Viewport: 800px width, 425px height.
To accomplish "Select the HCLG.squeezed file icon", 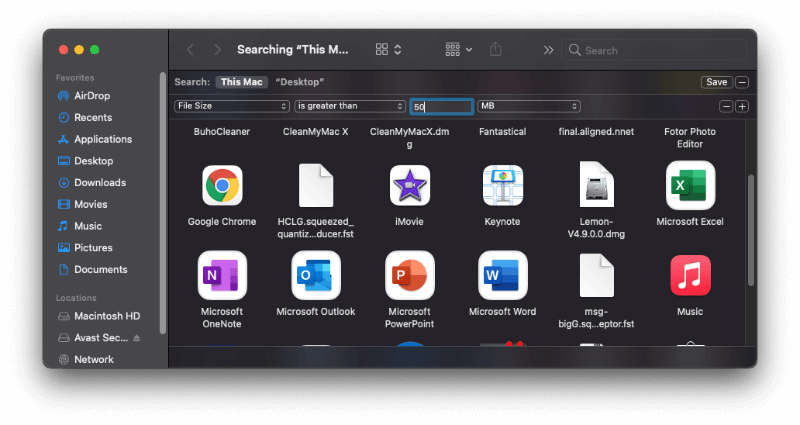I will (316, 185).
